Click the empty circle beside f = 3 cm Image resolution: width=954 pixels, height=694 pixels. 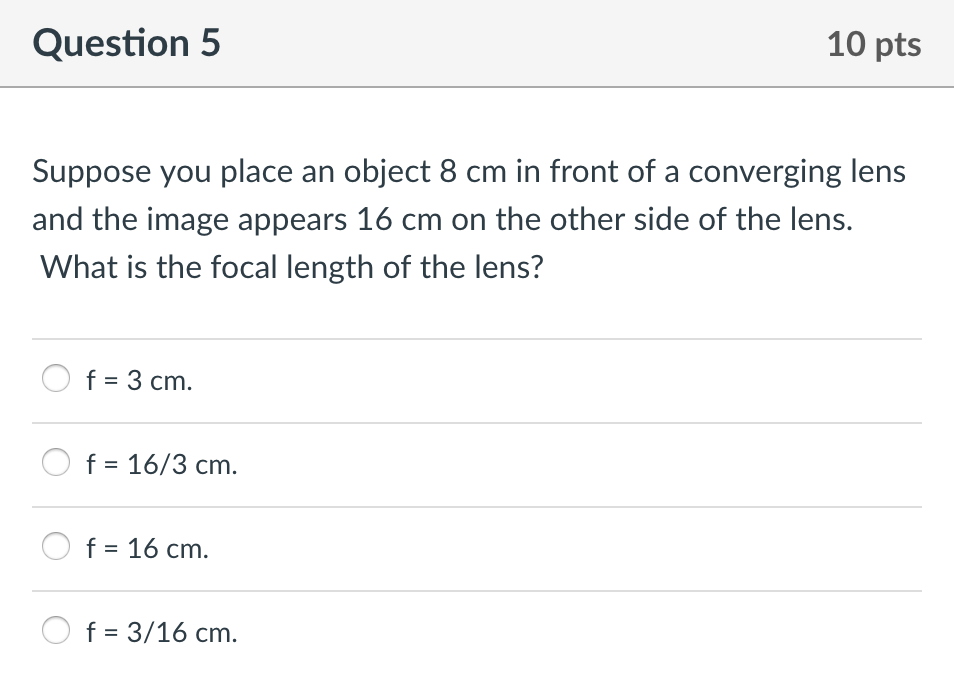pos(56,378)
